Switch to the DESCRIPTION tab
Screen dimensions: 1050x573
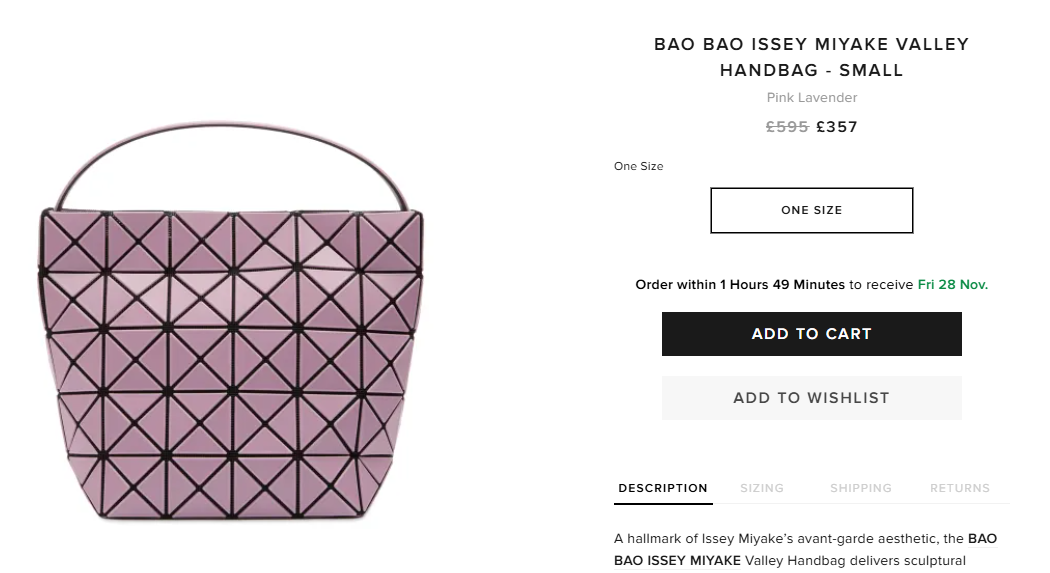tap(663, 488)
